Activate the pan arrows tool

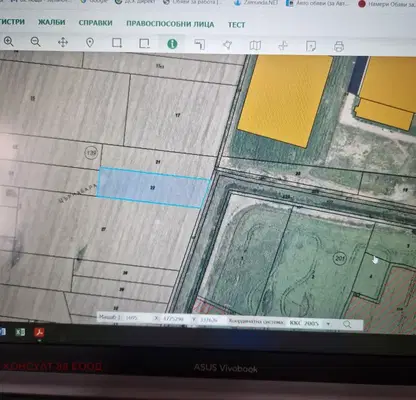click(63, 42)
